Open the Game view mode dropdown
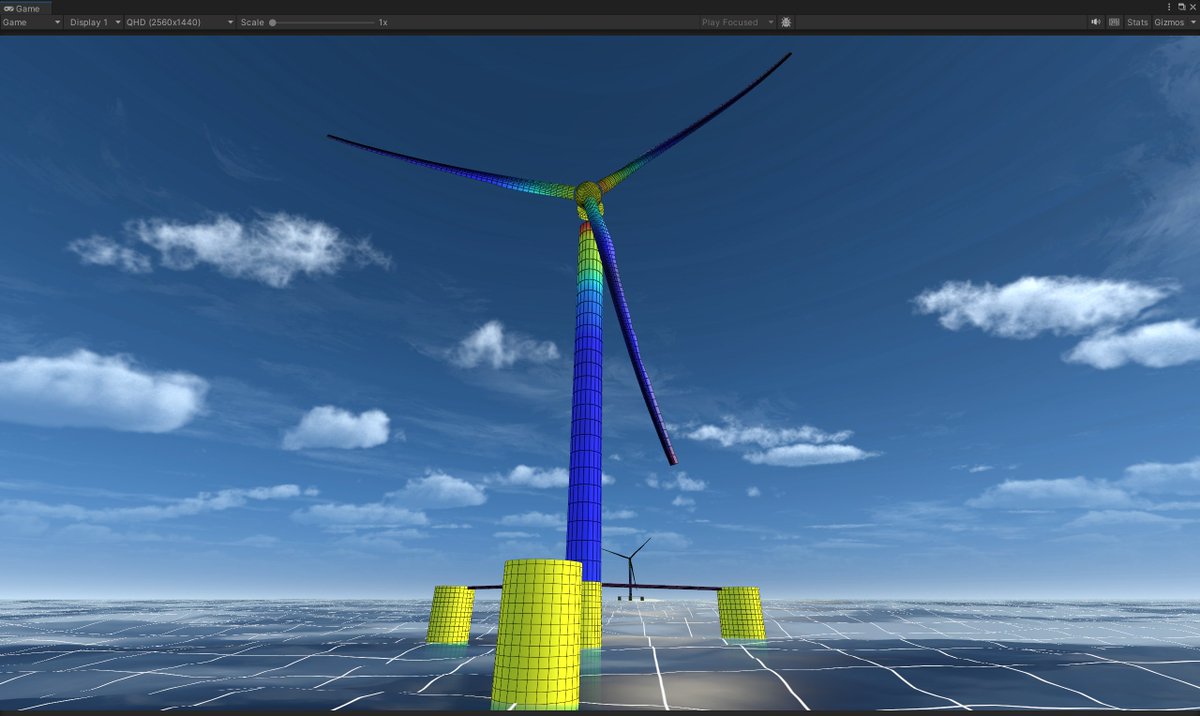 32,22
